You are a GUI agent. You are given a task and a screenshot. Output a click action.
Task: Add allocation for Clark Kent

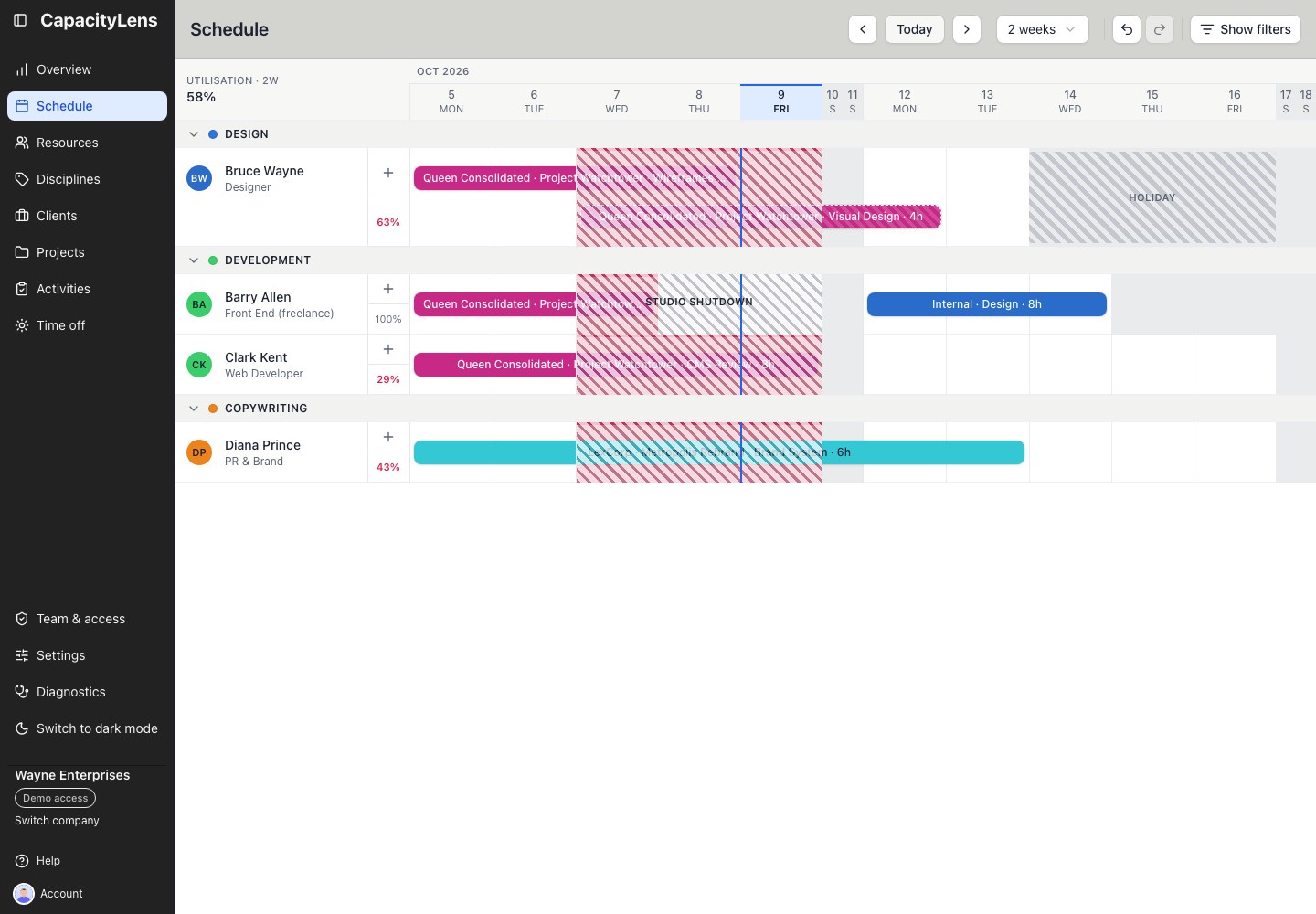coord(388,349)
